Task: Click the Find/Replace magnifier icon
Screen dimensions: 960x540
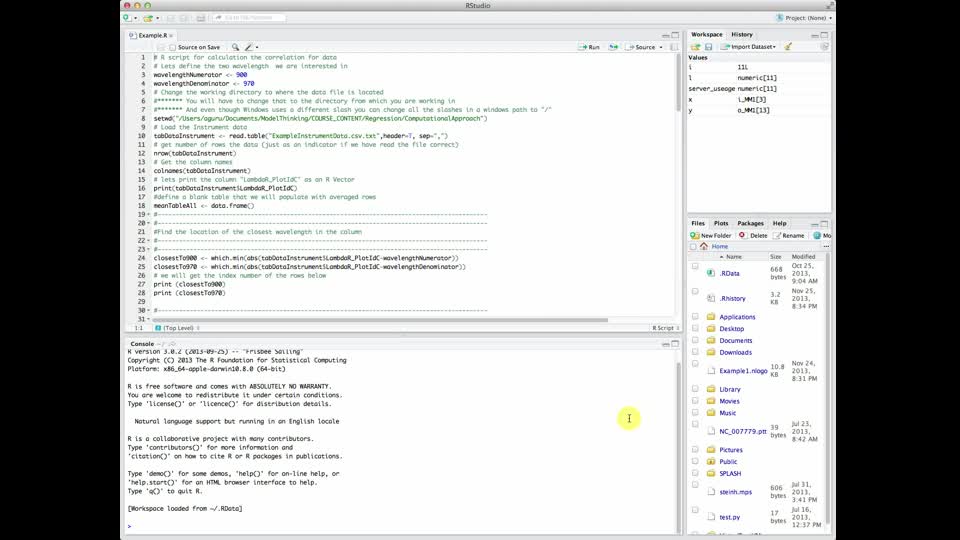Action: click(x=235, y=47)
